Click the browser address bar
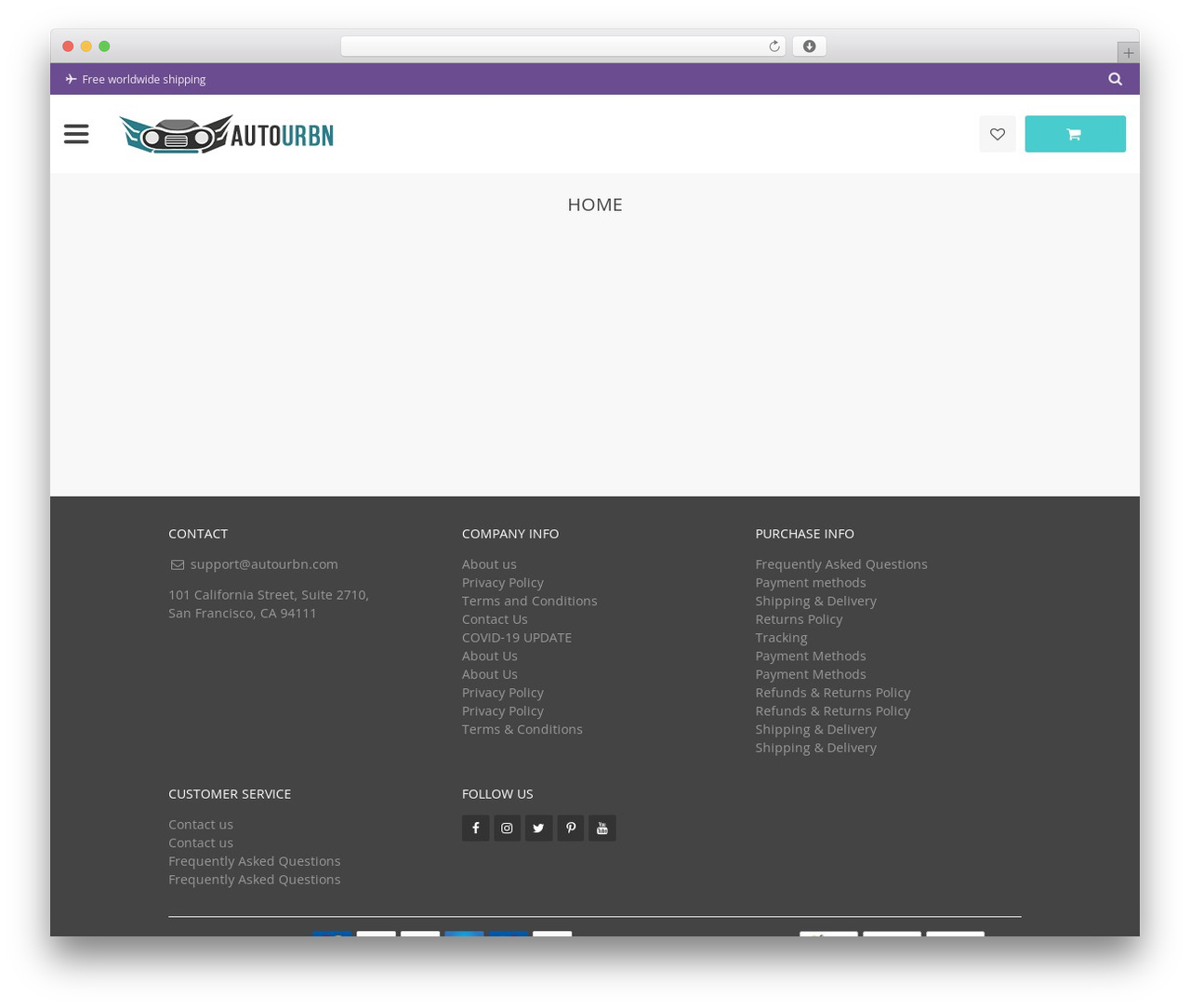 [562, 46]
